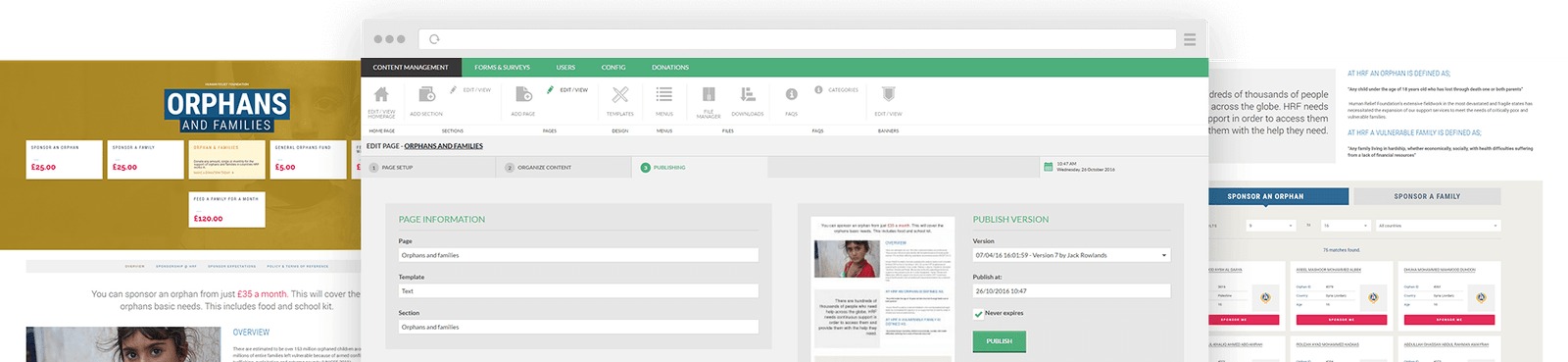Open the browser hamburger menu icon
The height and width of the screenshot is (362, 1568).
click(x=1190, y=39)
